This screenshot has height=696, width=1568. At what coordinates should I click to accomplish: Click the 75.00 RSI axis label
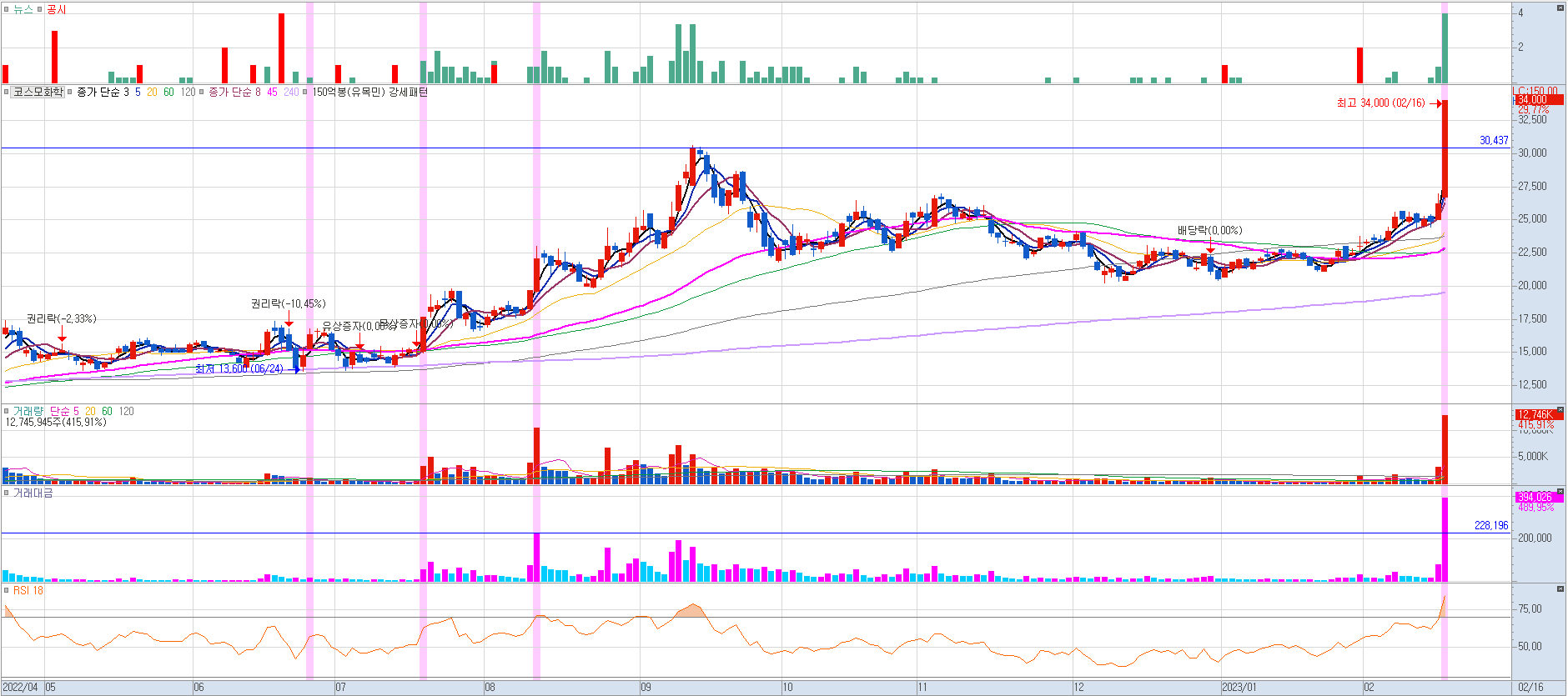pyautogui.click(x=1530, y=608)
